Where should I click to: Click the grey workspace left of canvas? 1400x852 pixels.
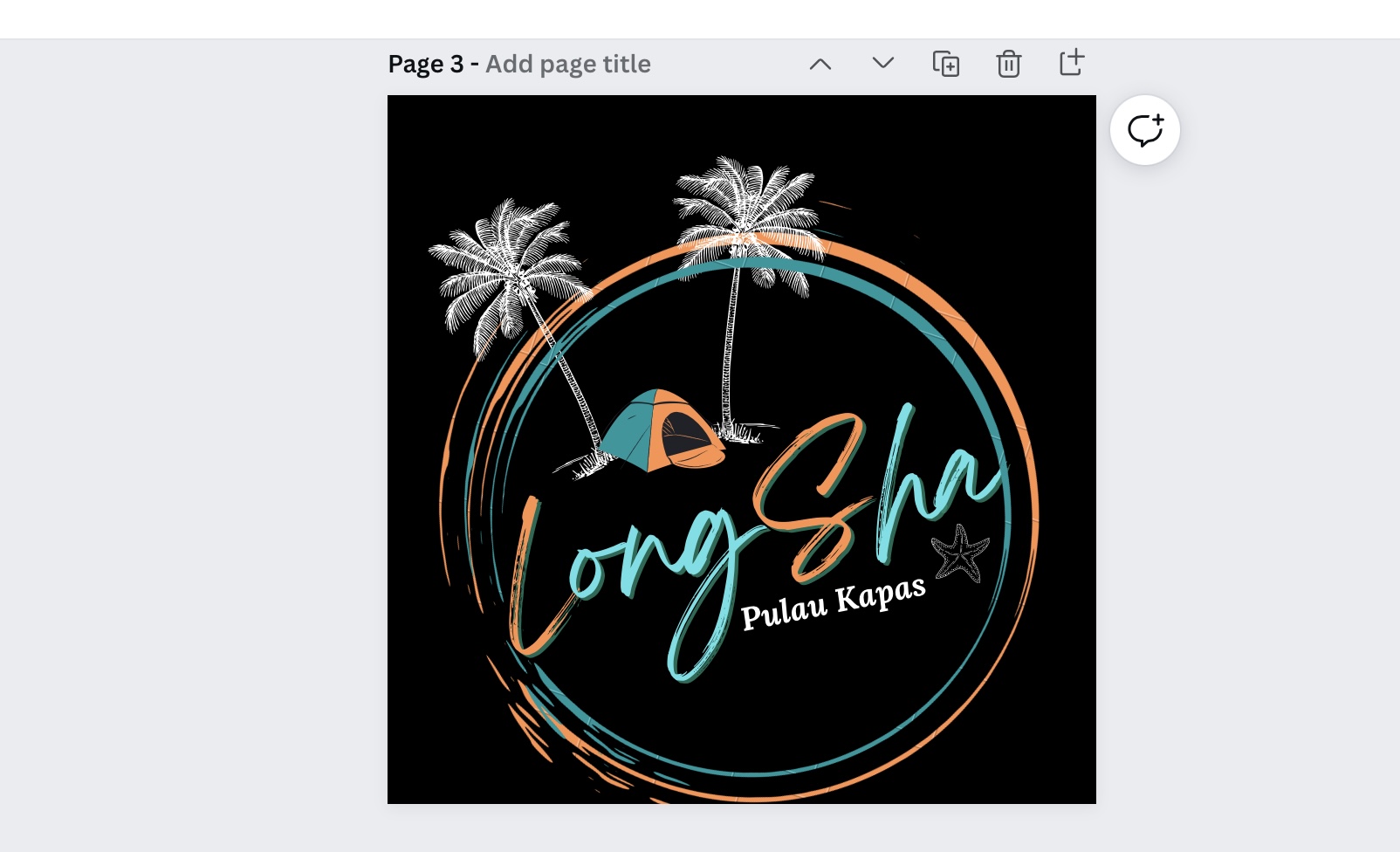click(x=192, y=436)
